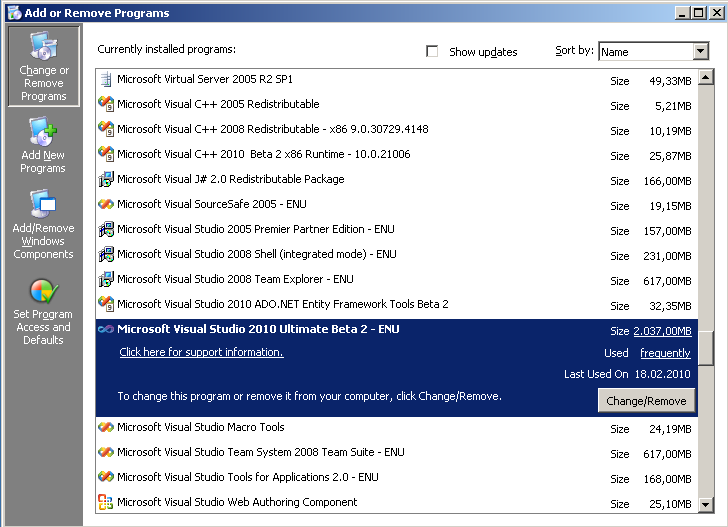Click the Visual SourceSafe 2005 icon

point(106,204)
